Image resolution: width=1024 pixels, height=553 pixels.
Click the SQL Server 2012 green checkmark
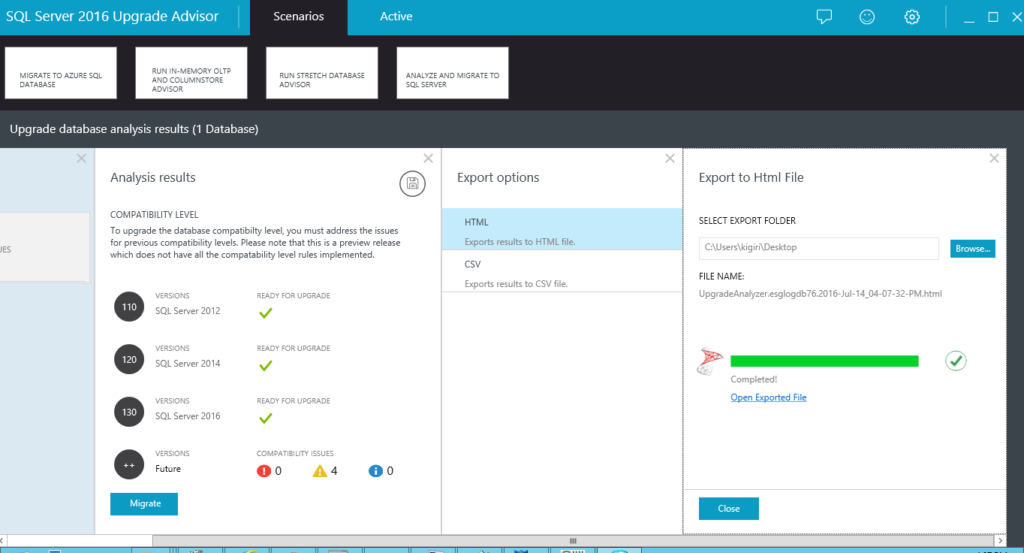tap(265, 313)
